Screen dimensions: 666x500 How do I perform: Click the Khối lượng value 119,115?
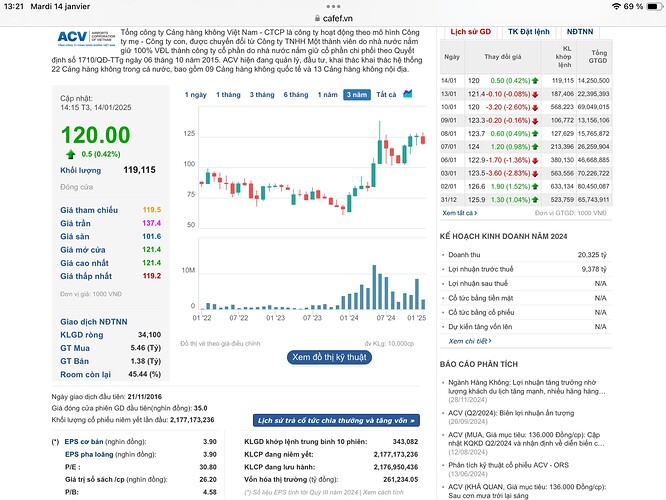(139, 170)
